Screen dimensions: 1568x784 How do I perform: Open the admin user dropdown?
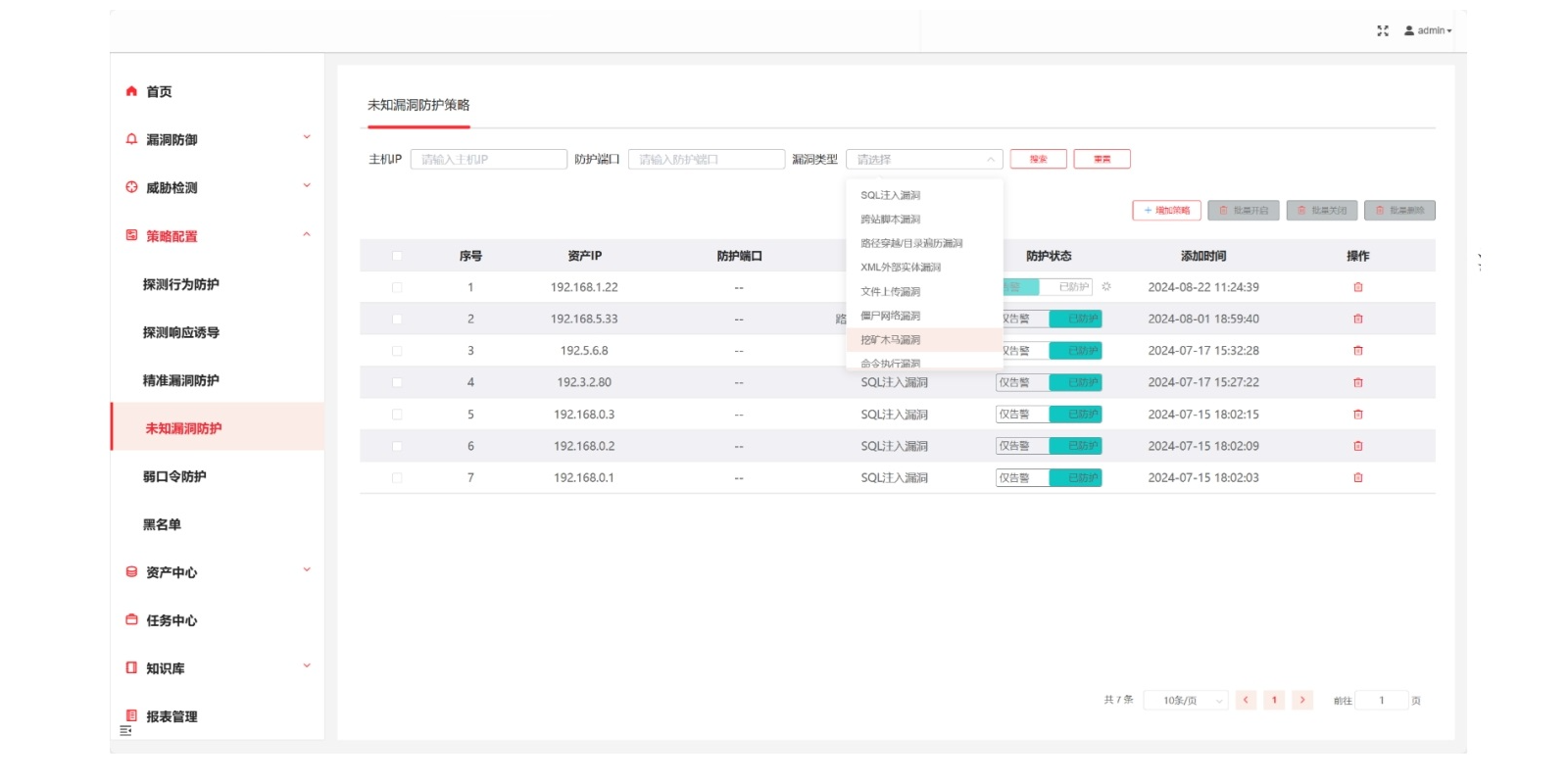point(1429,30)
